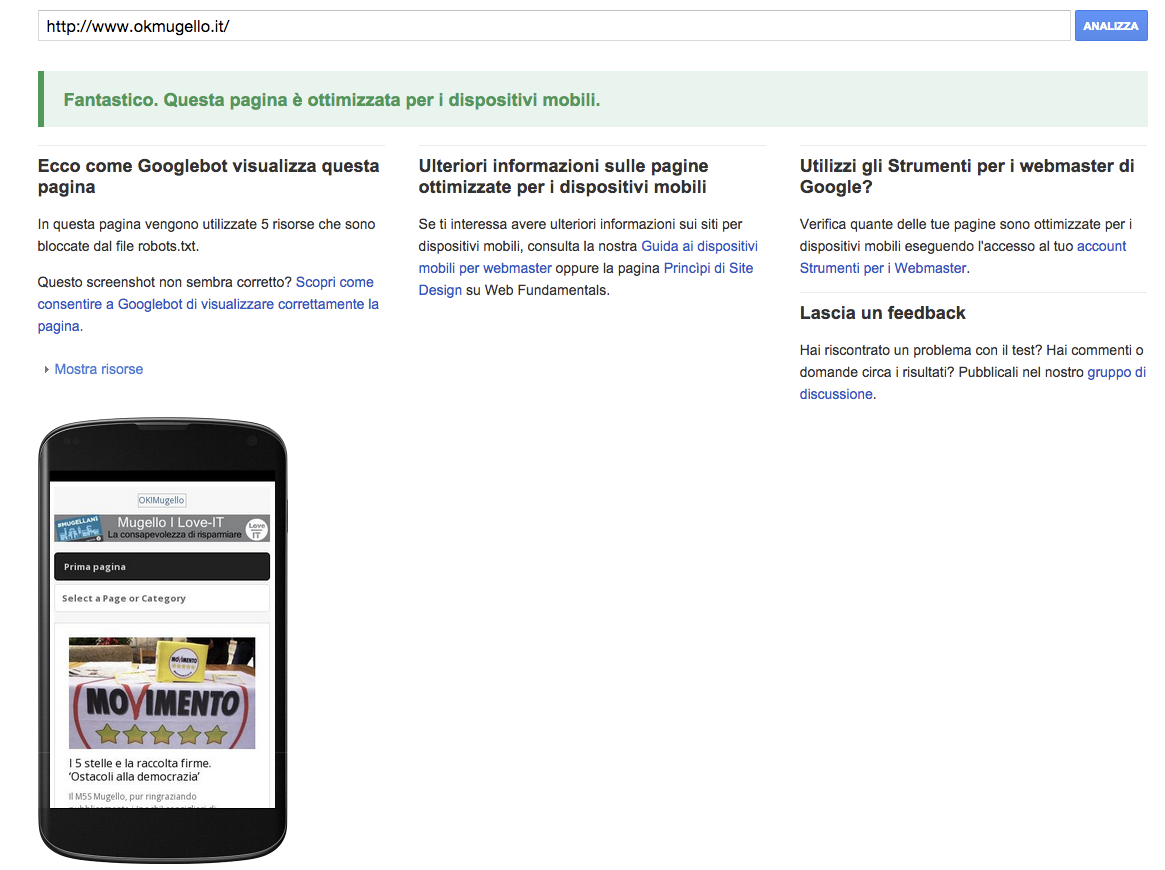This screenshot has width=1165, height=870.
Task: Expand the Mostra risorse section
Action: tap(98, 369)
